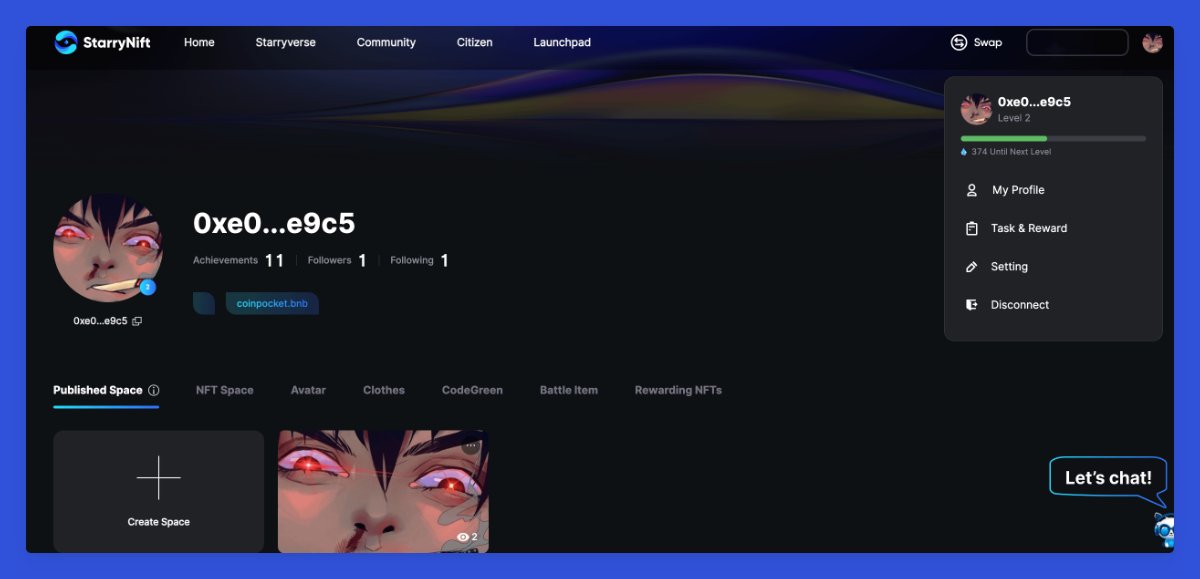Open the Starryverse menu
This screenshot has height=579, width=1200.
[286, 42]
